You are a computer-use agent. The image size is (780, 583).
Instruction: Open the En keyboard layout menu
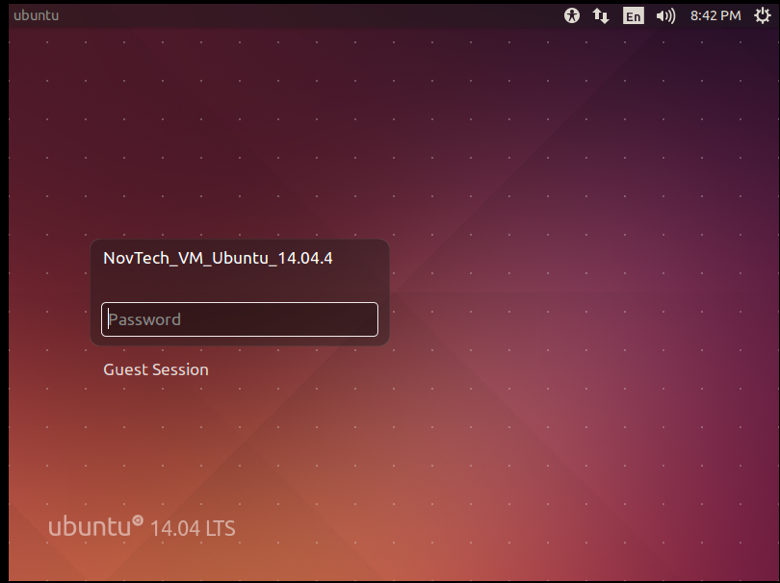point(633,15)
